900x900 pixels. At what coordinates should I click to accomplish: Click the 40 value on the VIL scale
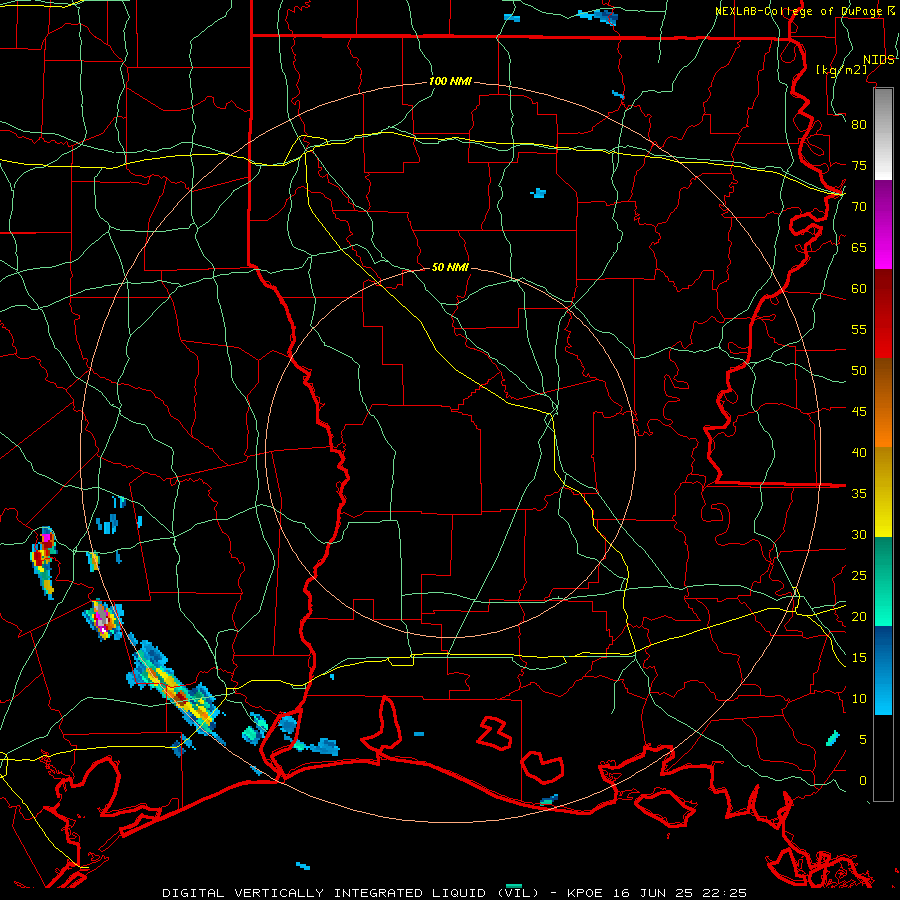[x=859, y=452]
